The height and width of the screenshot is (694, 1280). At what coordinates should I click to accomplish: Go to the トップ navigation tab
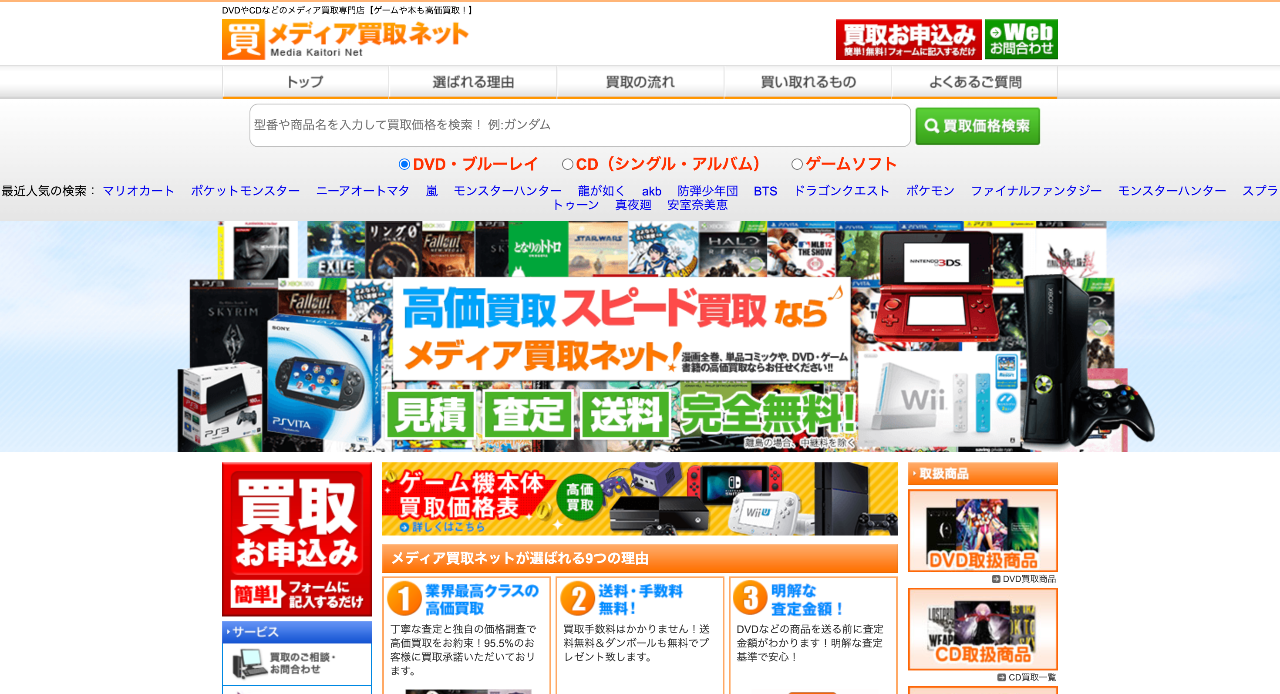(305, 82)
